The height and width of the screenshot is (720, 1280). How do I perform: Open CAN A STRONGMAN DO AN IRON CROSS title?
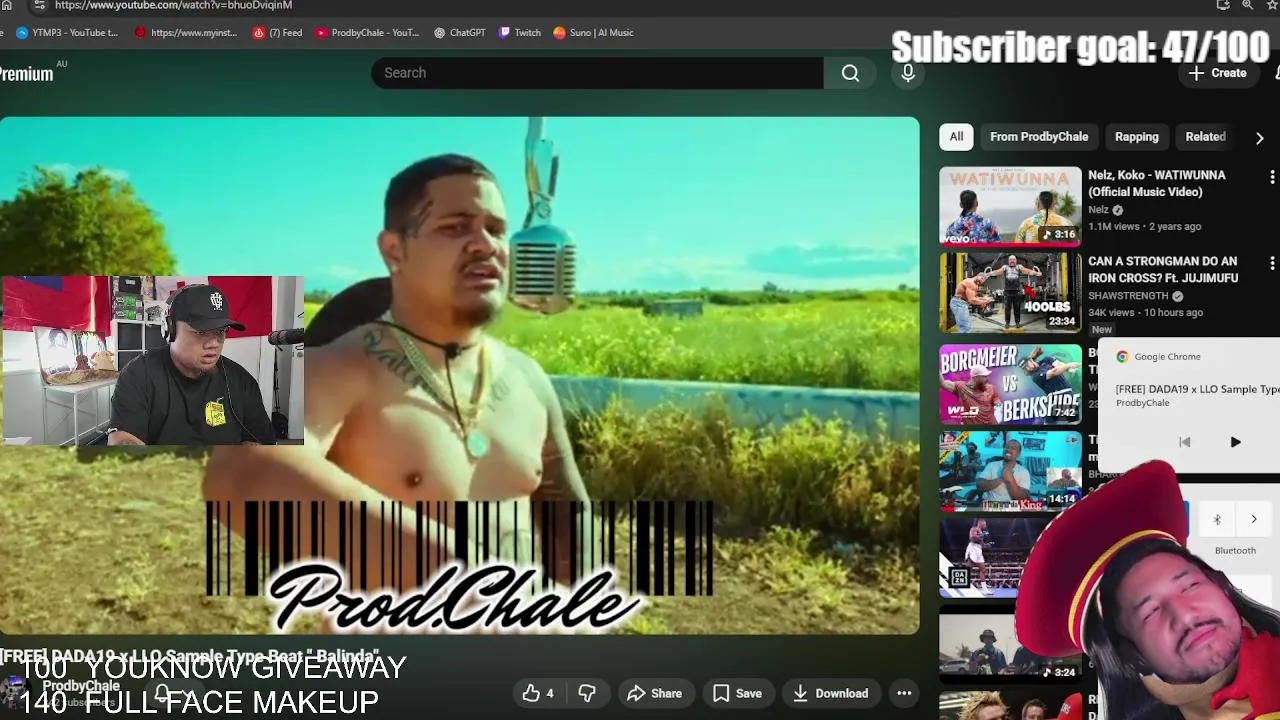(x=1163, y=269)
